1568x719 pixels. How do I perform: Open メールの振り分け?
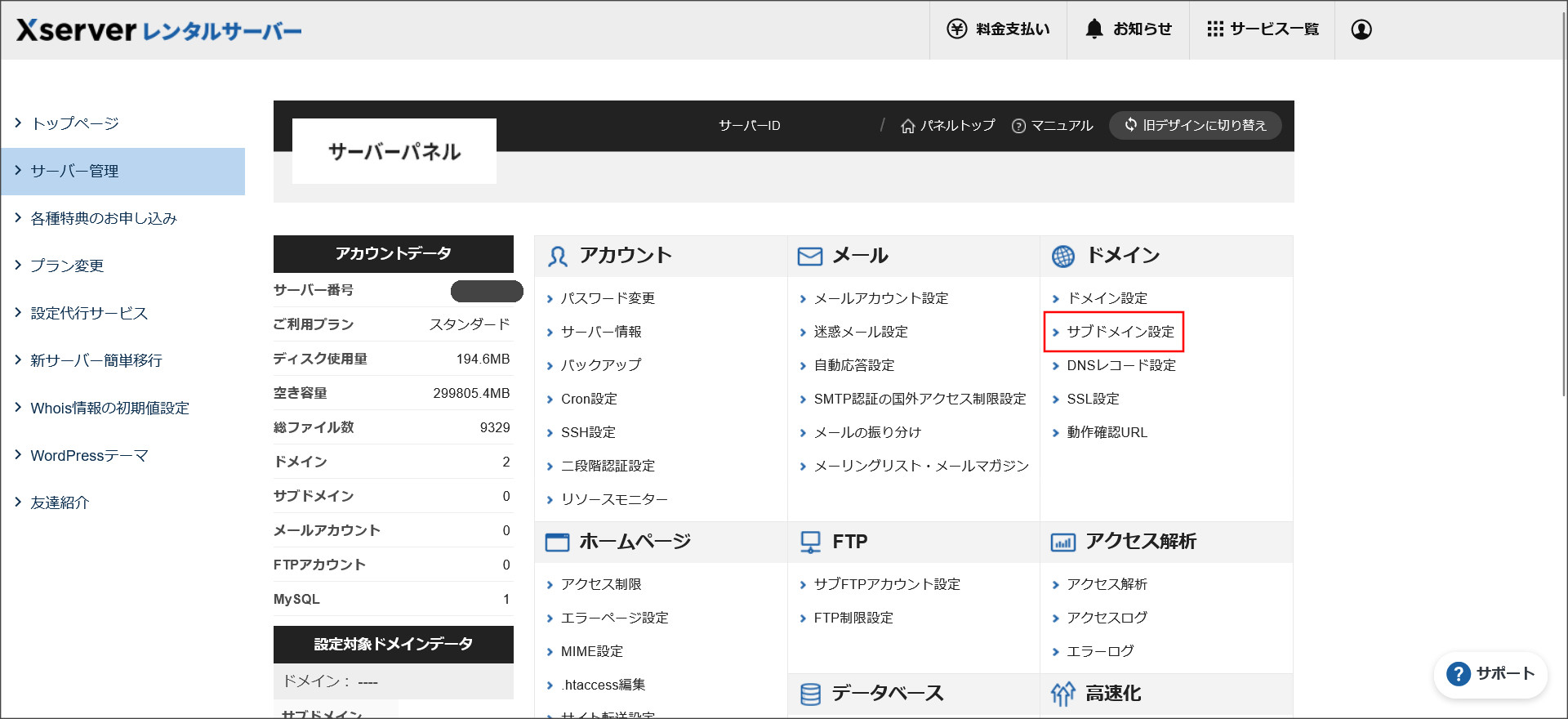pos(867,432)
